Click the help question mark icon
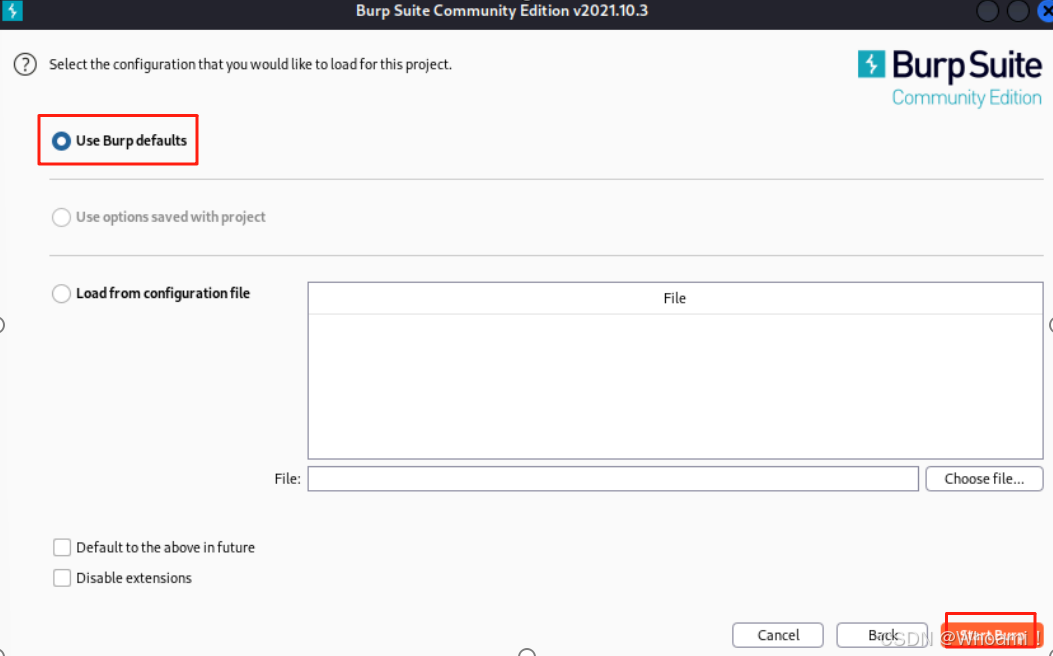Viewport: 1053px width, 656px height. tap(25, 64)
